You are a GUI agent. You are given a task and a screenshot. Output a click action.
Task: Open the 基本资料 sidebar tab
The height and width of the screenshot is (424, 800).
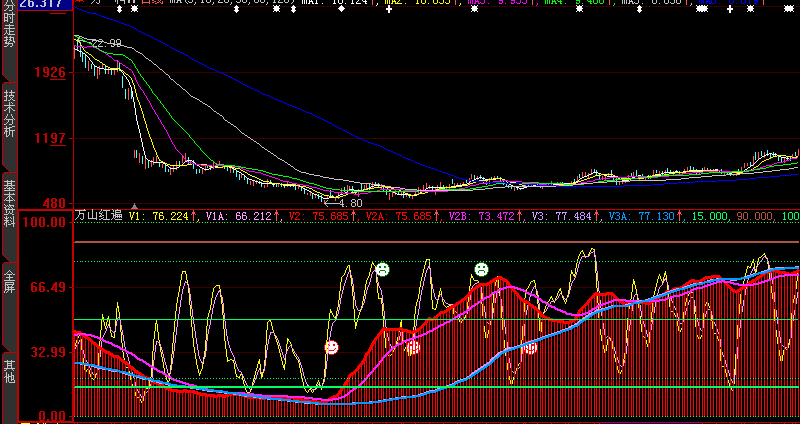(x=9, y=216)
